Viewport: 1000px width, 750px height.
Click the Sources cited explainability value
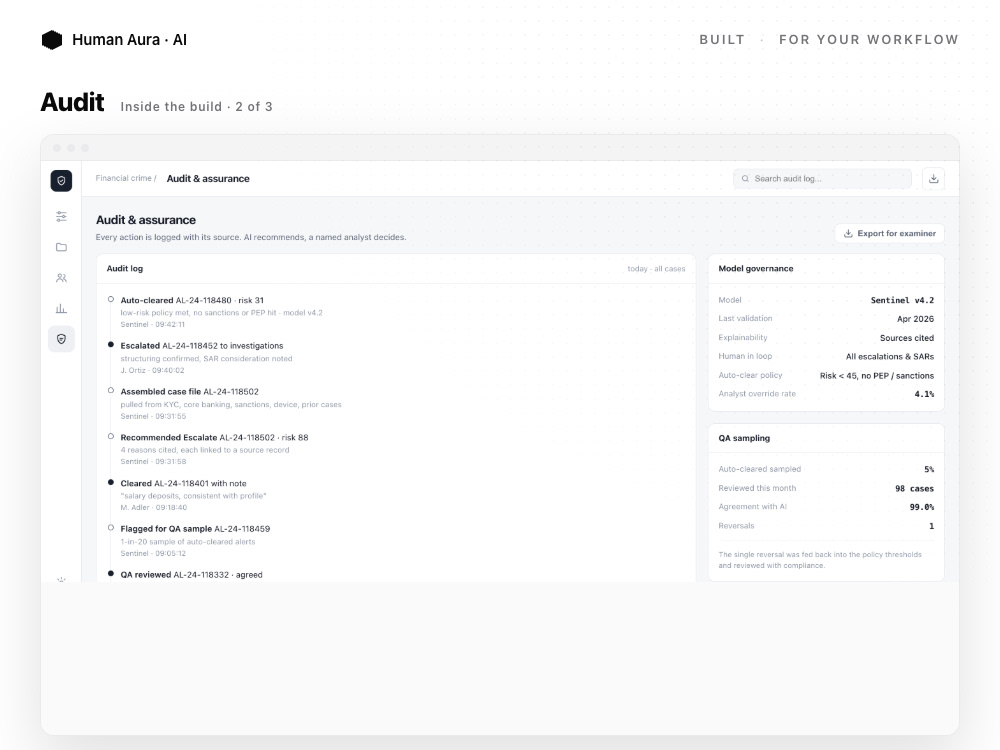[x=907, y=338]
